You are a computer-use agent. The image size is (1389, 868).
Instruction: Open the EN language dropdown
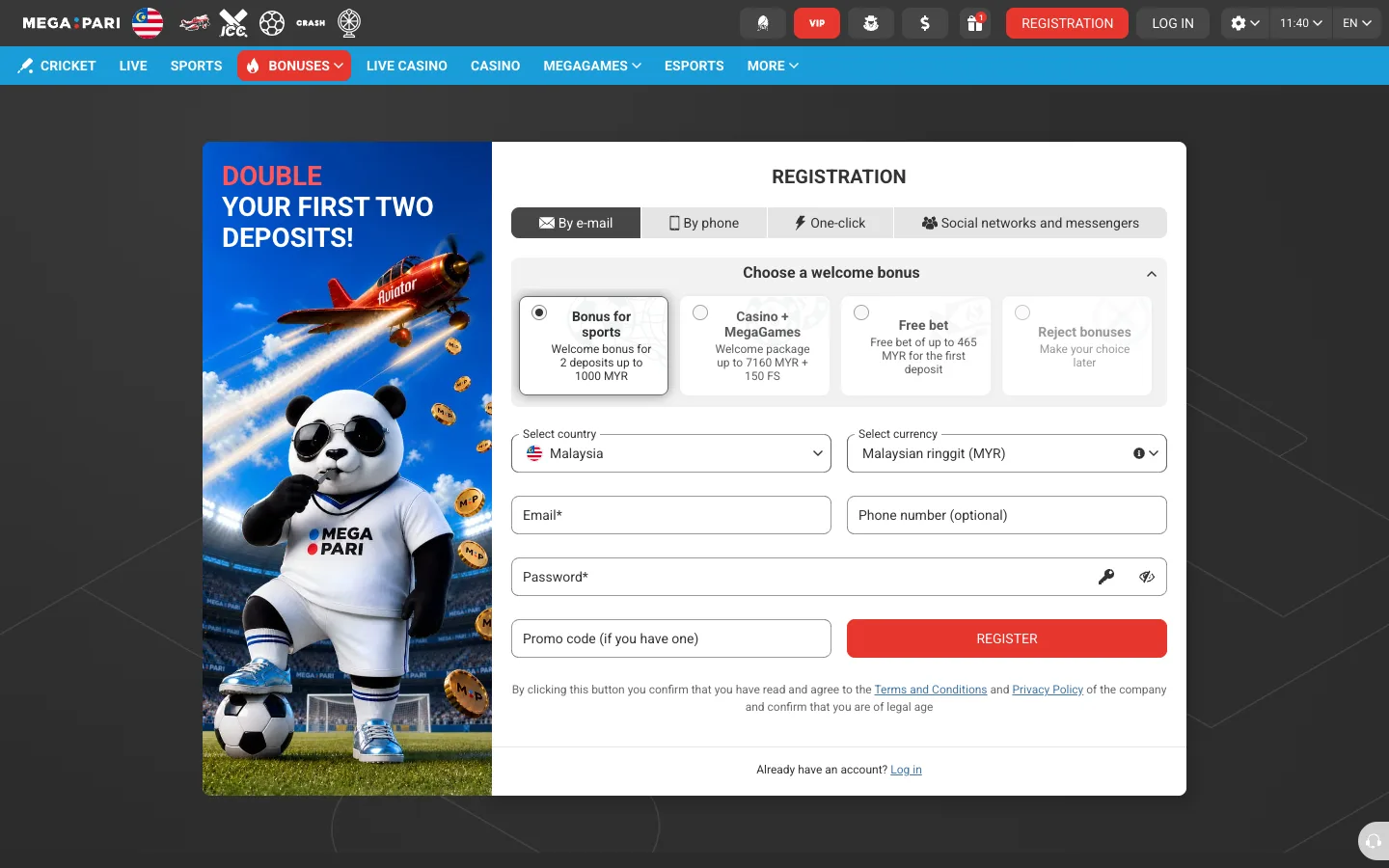pyautogui.click(x=1356, y=23)
